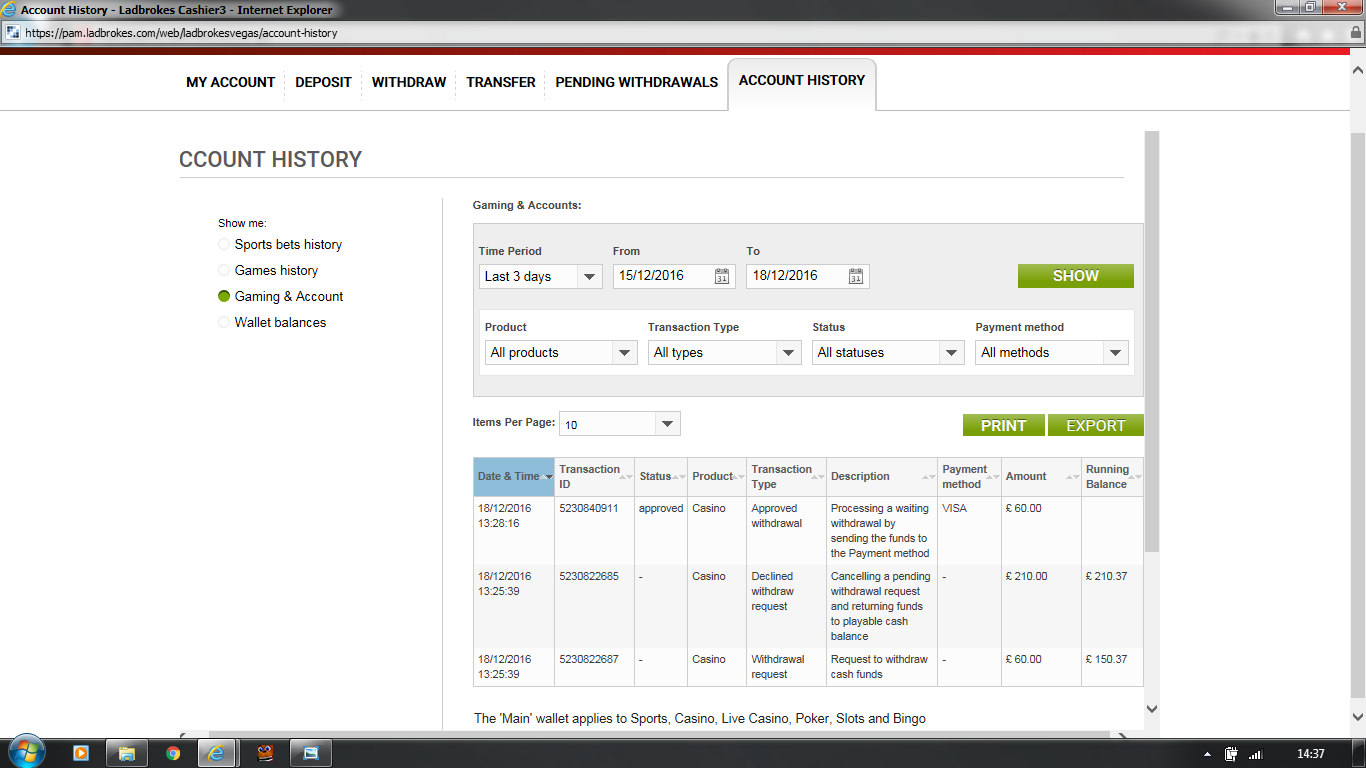Click transaction ID 5230822687
The height and width of the screenshot is (768, 1366).
coord(589,659)
